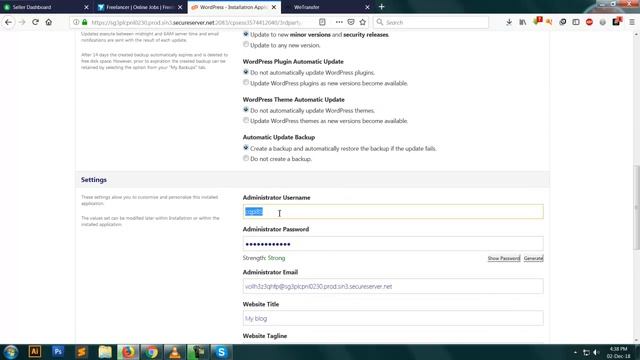This screenshot has height=360, width=640.
Task: Click into the Administrator Username field
Action: click(x=393, y=211)
